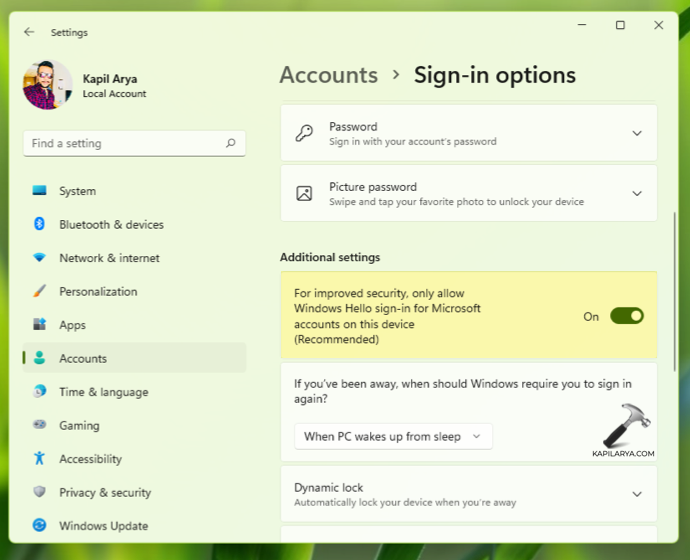Viewport: 690px width, 560px height.
Task: Click 'Sign in with your account's password' text
Action: pos(413,142)
